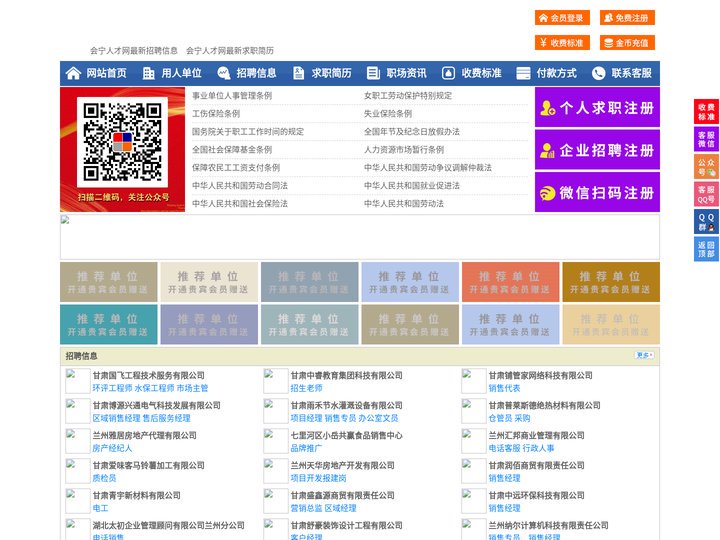Open the 求职简历 navigation item
Image resolution: width=720 pixels, height=540 pixels.
332,73
